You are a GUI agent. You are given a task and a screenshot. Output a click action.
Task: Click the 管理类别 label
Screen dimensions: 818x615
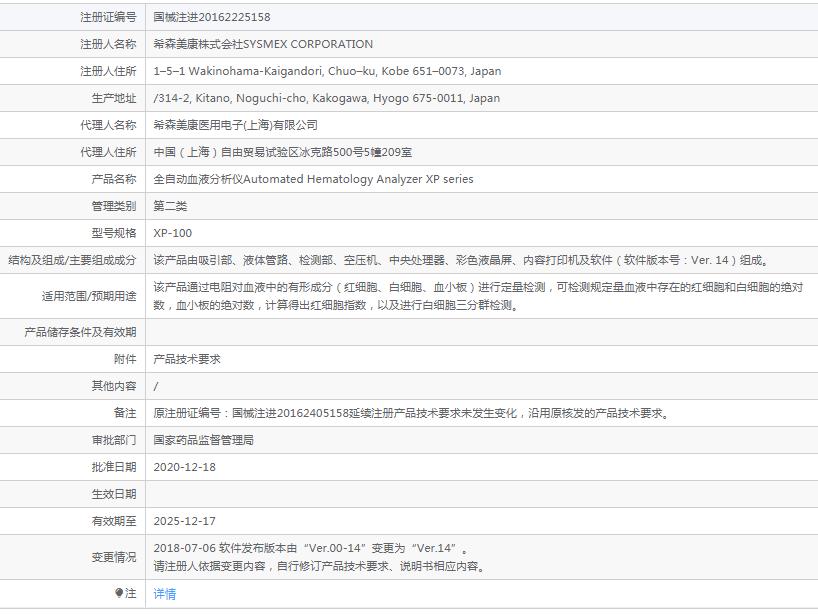click(x=114, y=206)
